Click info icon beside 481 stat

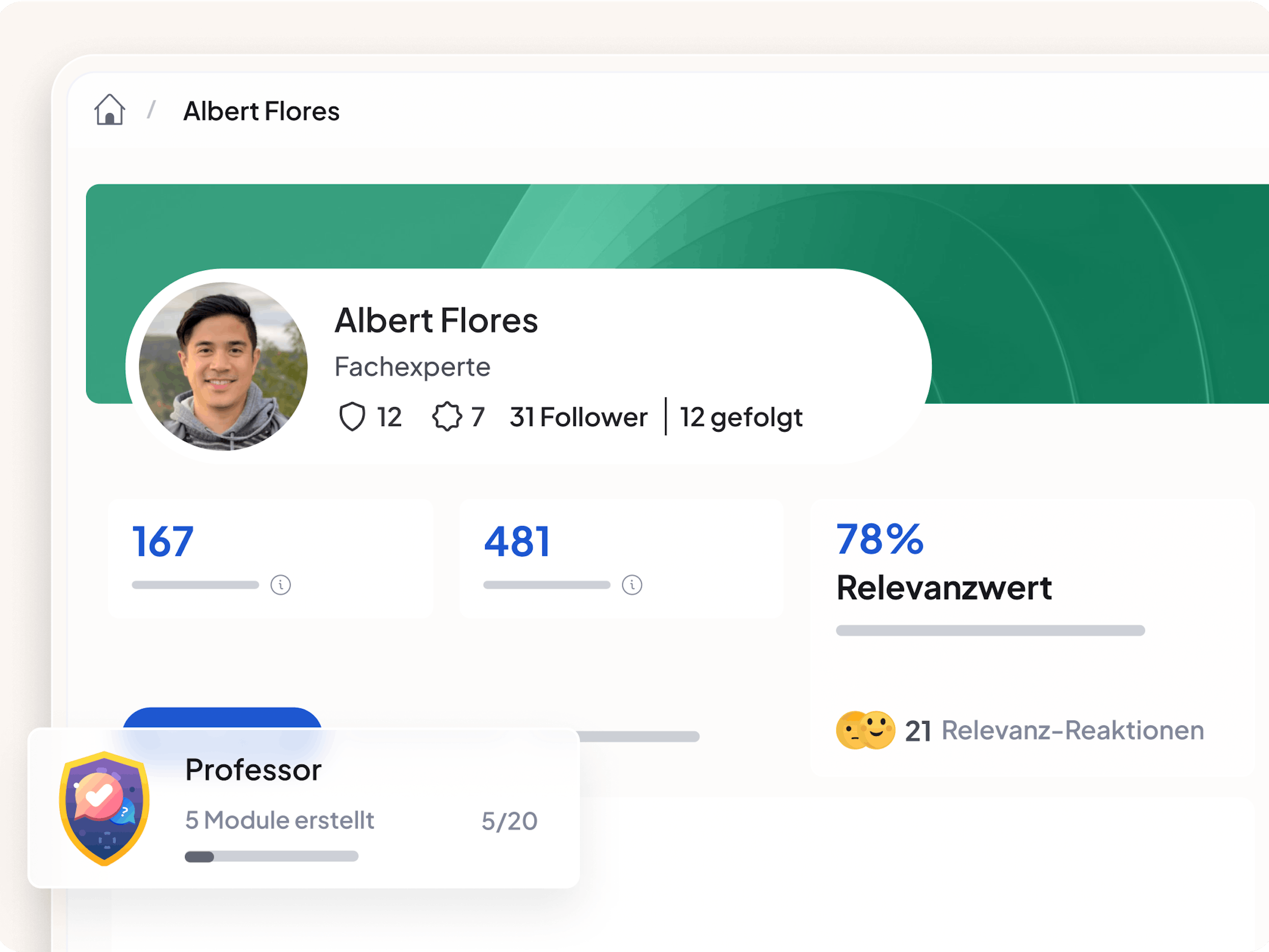pyautogui.click(x=631, y=585)
